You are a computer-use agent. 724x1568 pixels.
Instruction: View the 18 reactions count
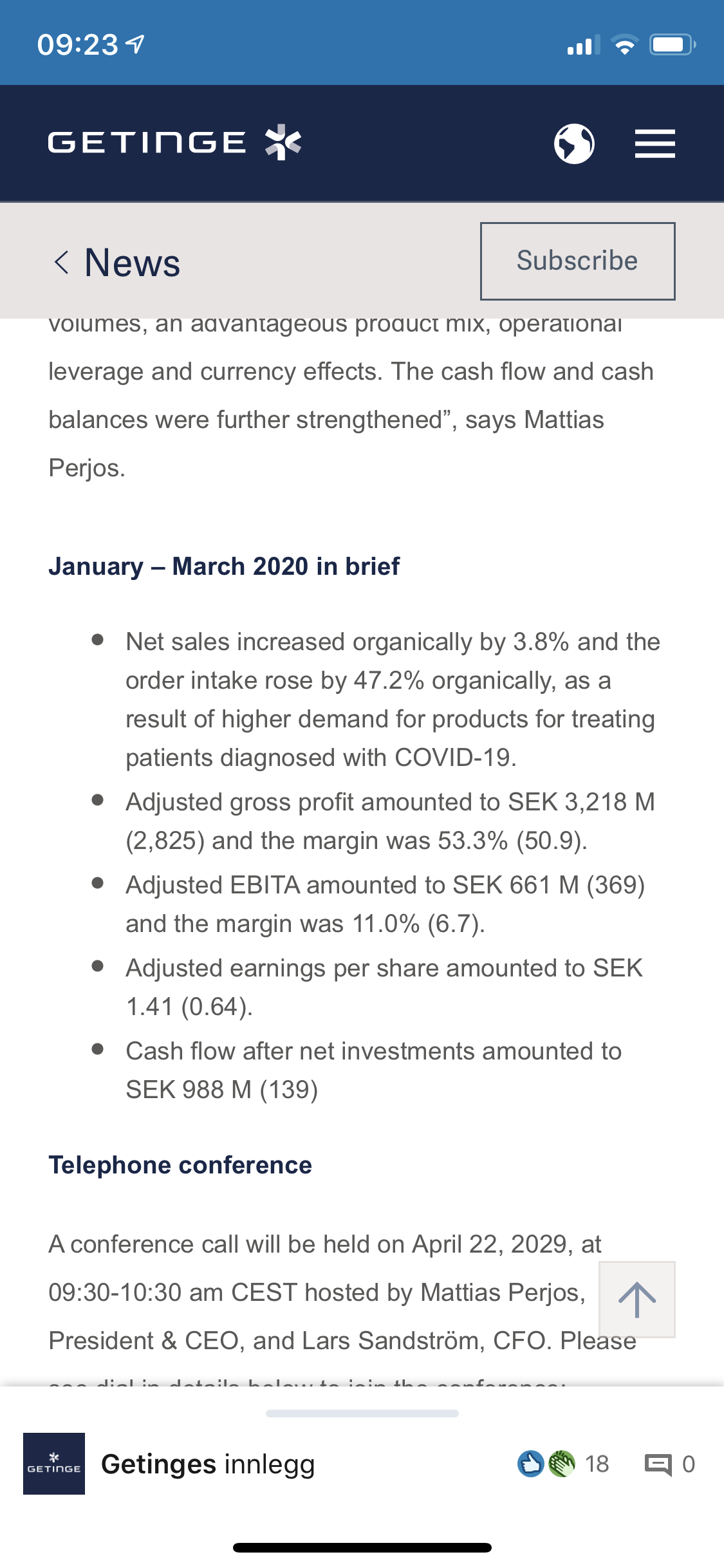[597, 1464]
